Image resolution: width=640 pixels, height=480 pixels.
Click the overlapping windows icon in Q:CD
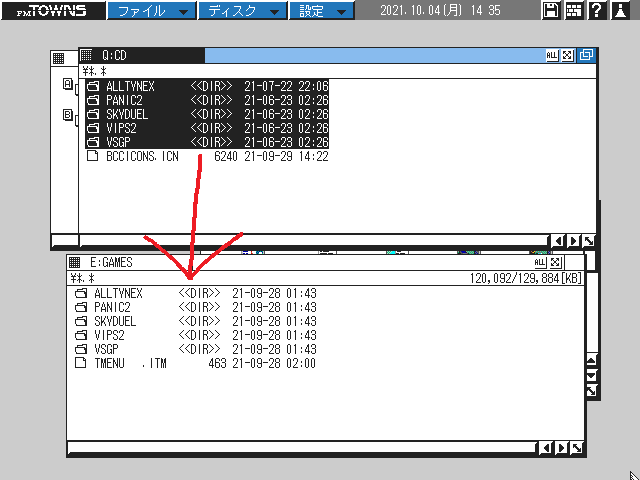coord(586,55)
